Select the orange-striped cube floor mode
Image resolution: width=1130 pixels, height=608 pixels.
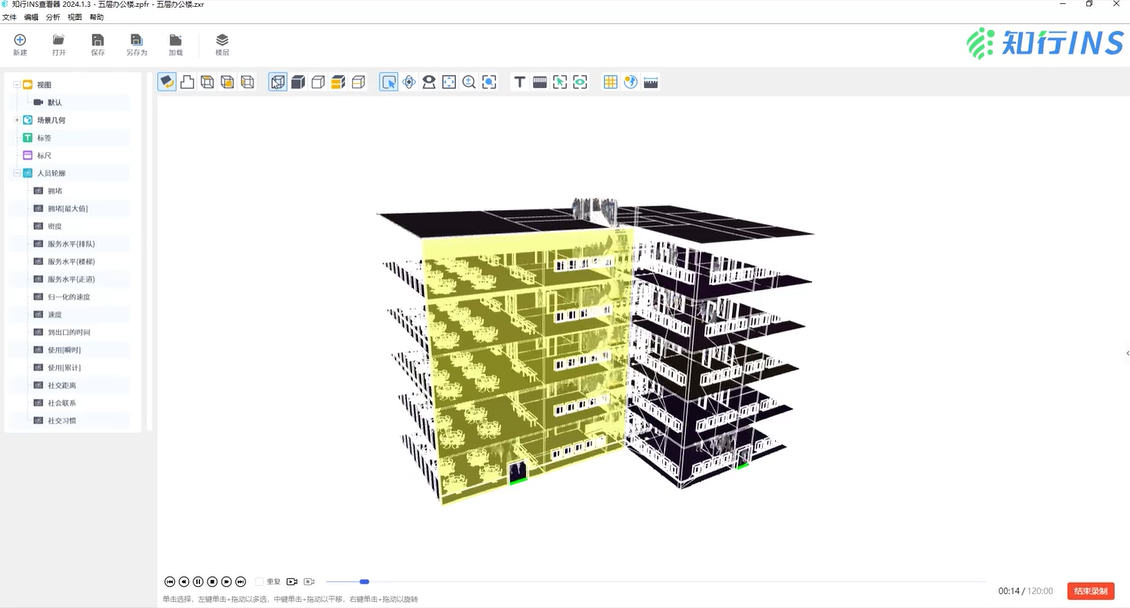coord(338,82)
